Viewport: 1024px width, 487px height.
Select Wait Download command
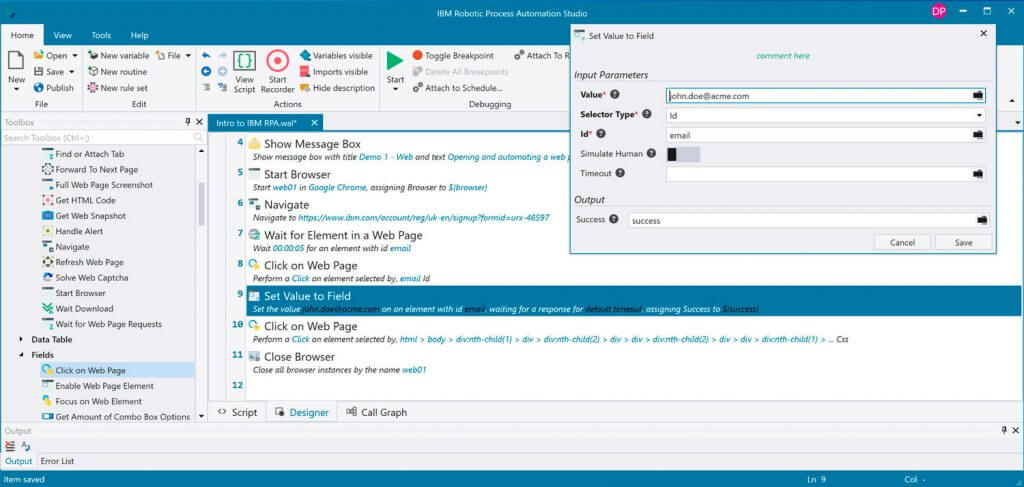pos(77,309)
